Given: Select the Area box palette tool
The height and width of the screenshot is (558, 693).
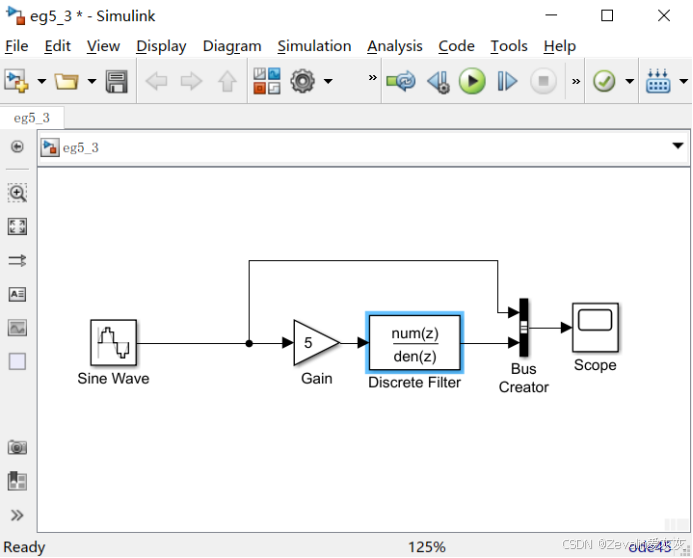Looking at the screenshot, I should click(x=17, y=361).
